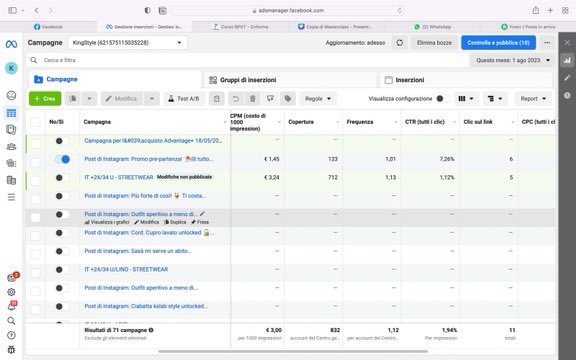This screenshot has width=576, height=360.
Task: Click the undo arrow icon in toolbar
Action: (236, 98)
